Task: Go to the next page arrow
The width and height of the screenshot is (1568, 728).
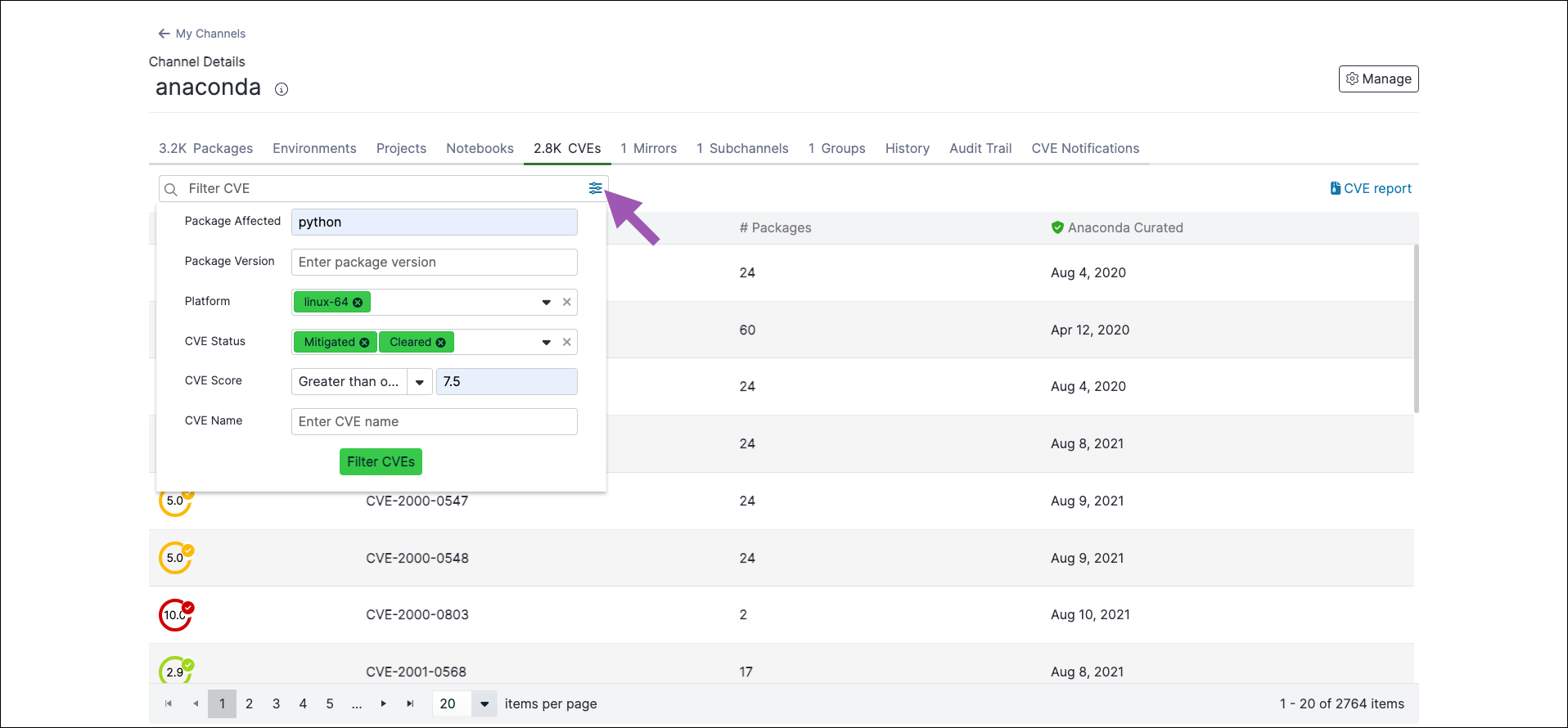Action: tap(383, 703)
